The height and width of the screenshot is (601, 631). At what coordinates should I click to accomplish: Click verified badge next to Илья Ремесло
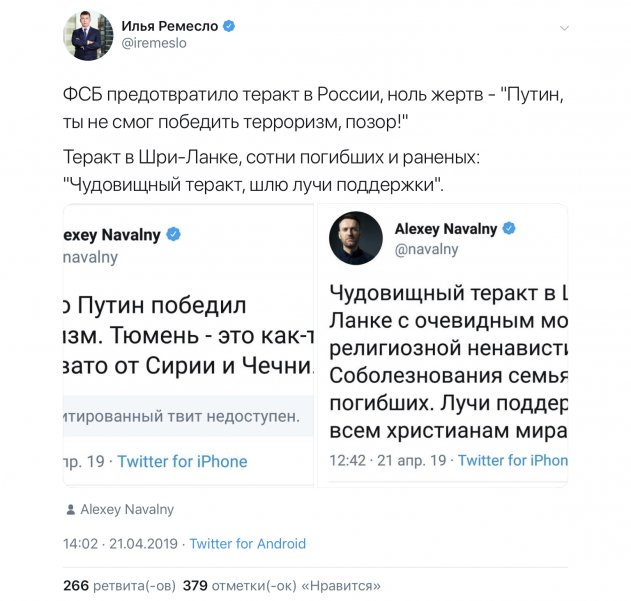(229, 25)
